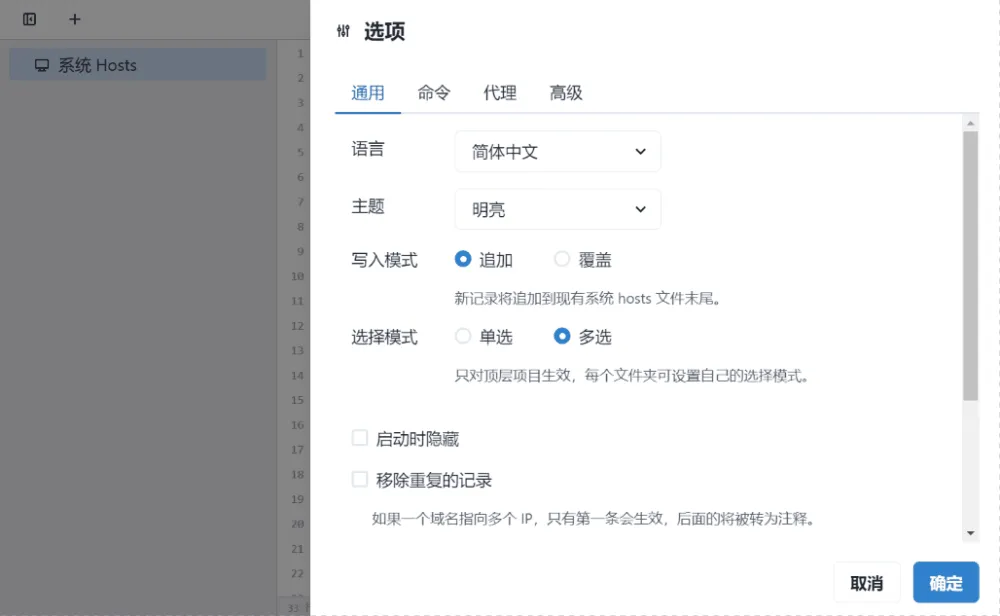1000x616 pixels.
Task: Click the hint text about hosts 文件末尾
Action: 587,298
